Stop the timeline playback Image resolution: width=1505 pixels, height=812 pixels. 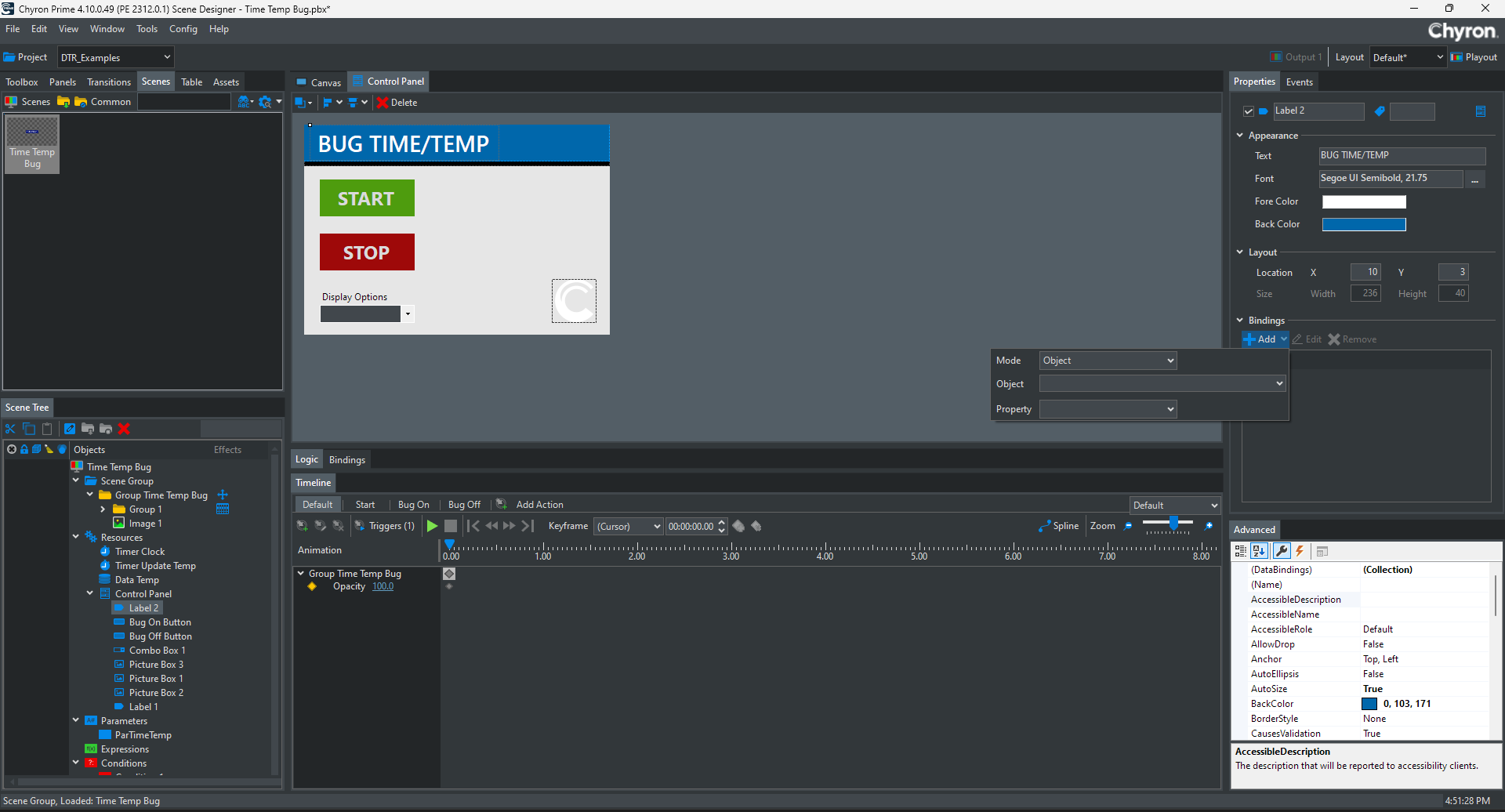(451, 526)
